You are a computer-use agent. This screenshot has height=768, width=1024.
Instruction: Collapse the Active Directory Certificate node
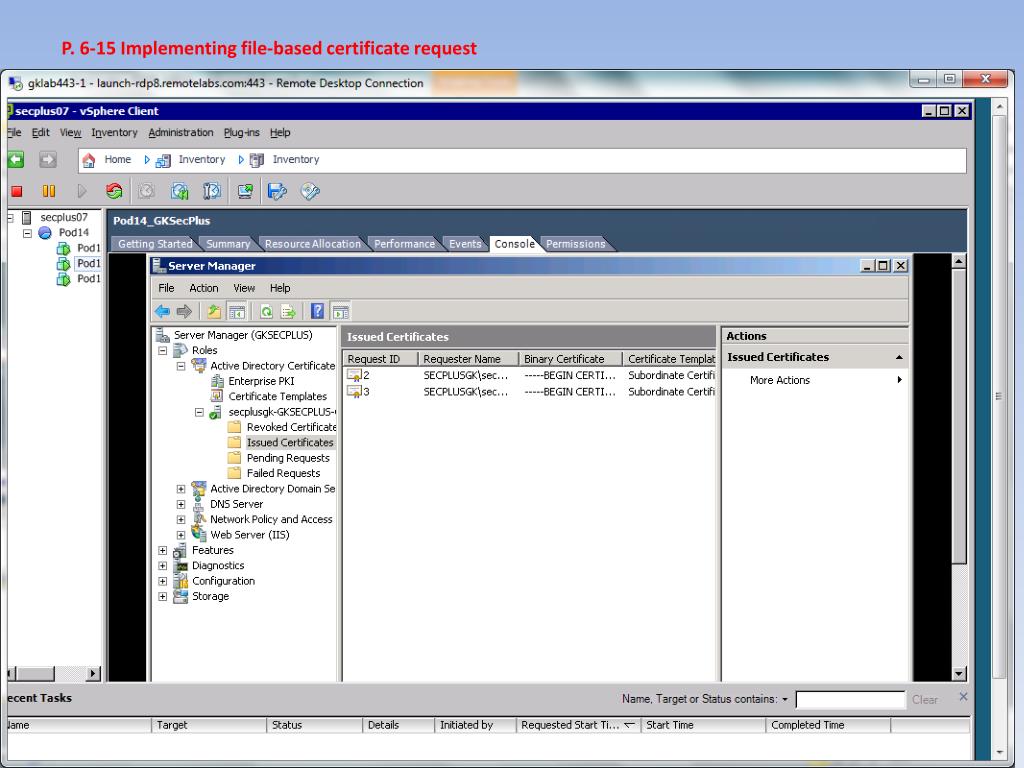[181, 366]
